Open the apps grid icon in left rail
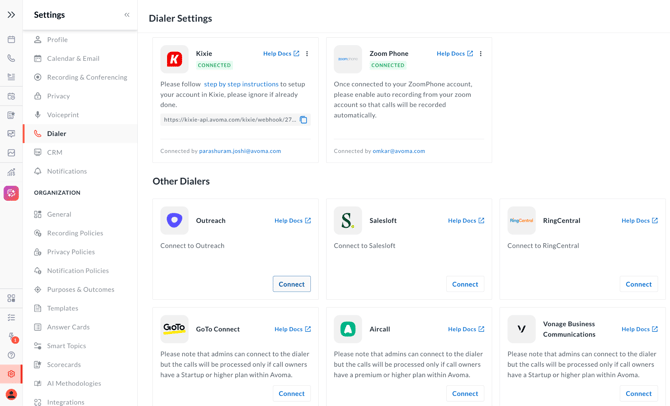Viewport: 670px width, 406px height. (11, 298)
